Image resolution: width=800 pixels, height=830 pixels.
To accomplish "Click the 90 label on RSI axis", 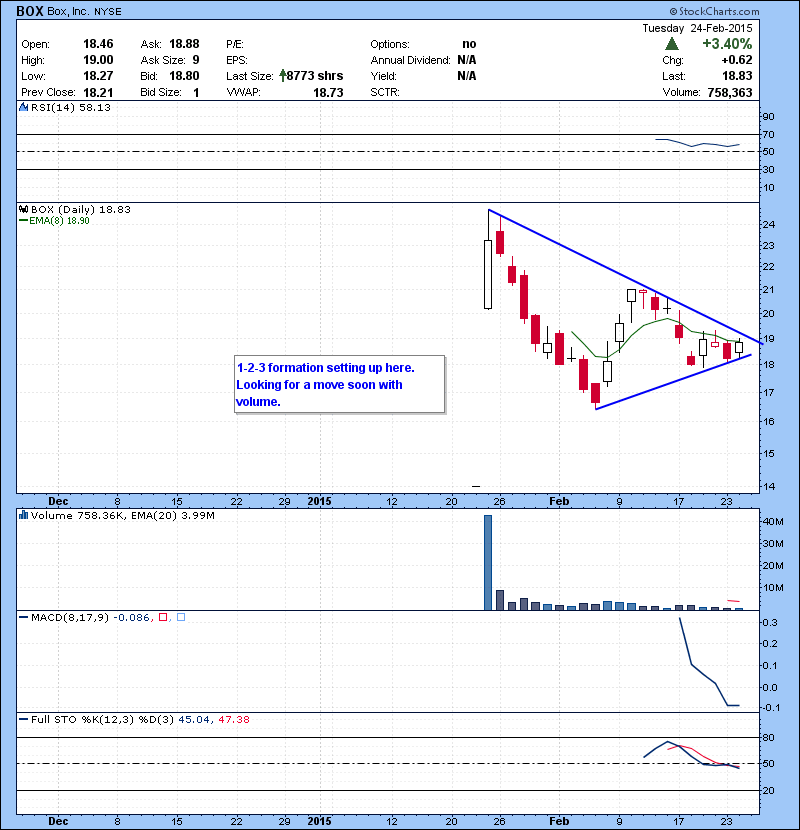I will pos(768,116).
